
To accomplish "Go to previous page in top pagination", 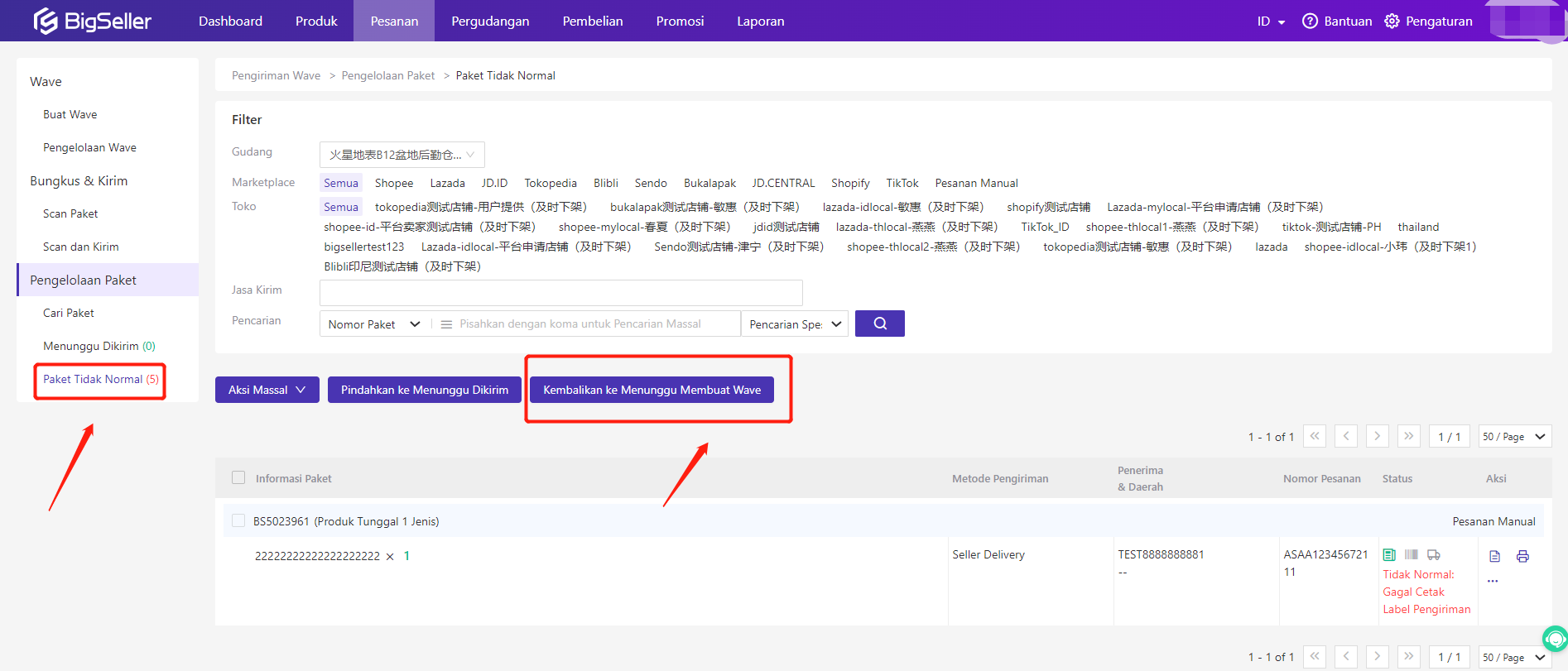I will pyautogui.click(x=1346, y=436).
